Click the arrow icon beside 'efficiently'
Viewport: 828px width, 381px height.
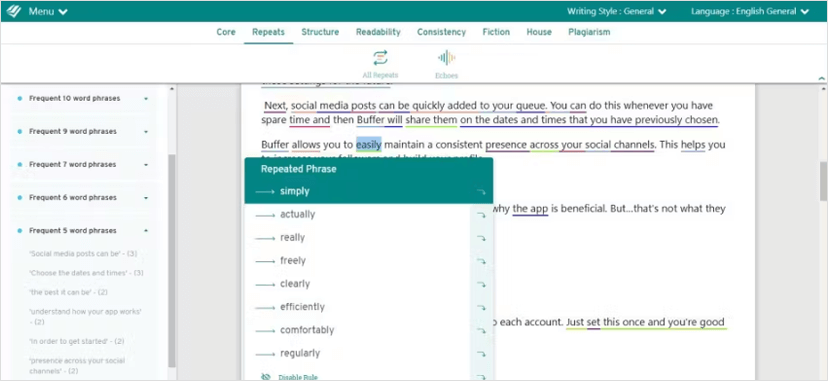point(481,308)
